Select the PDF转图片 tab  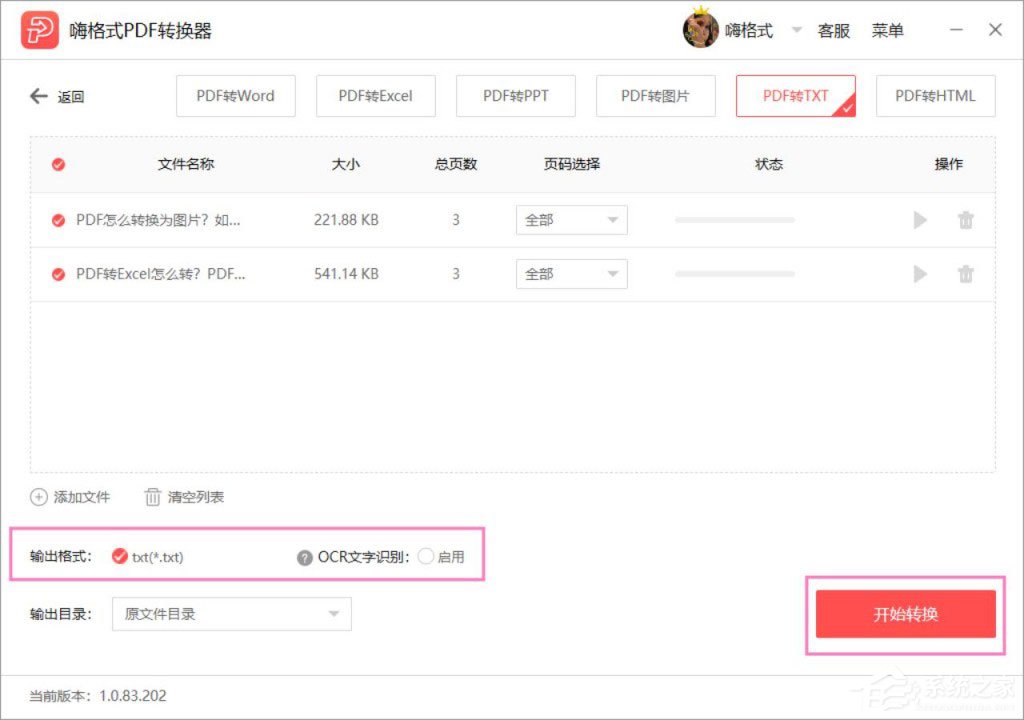point(655,96)
